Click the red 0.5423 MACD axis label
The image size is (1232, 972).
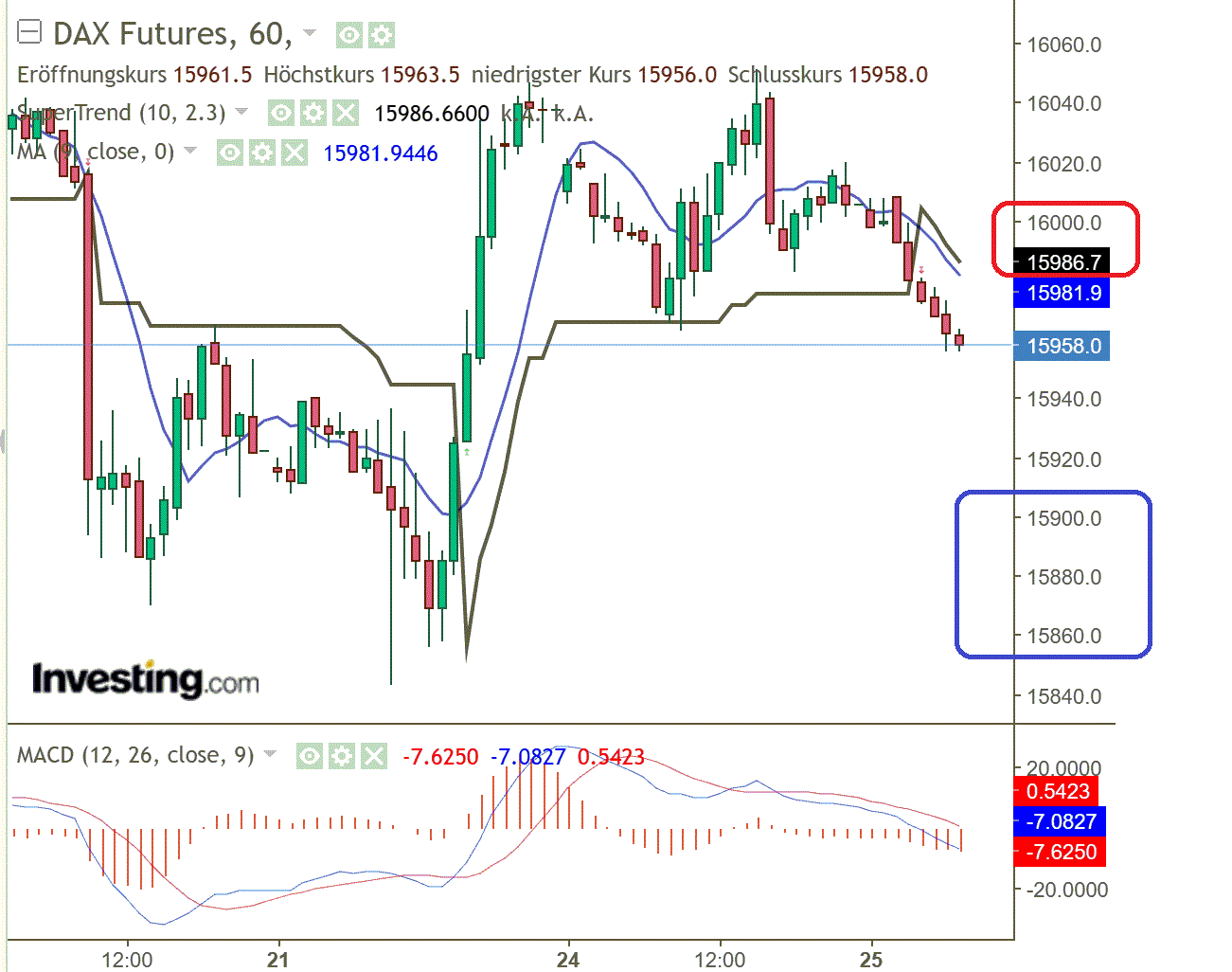[1056, 791]
